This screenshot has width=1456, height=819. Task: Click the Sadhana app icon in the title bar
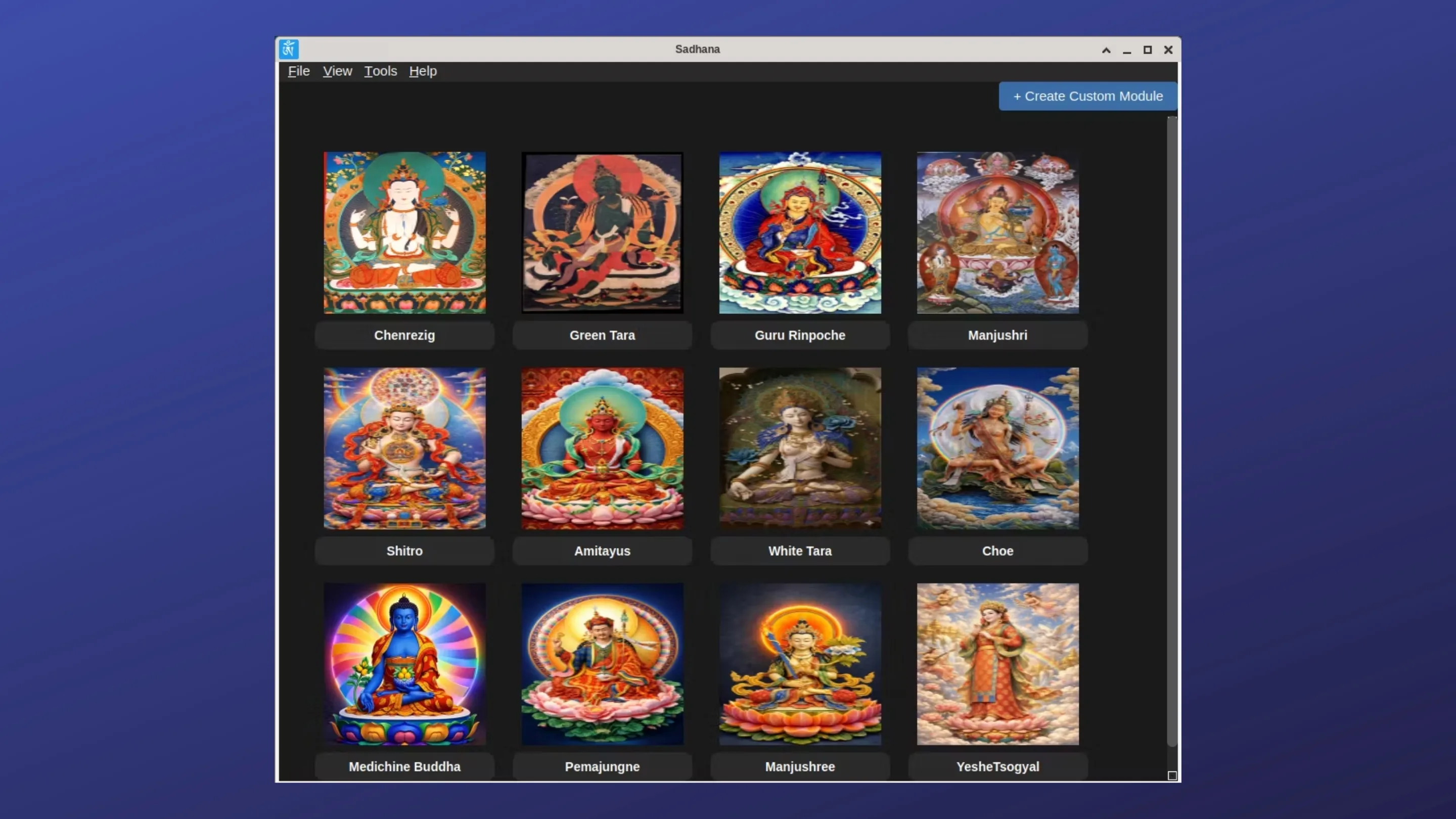[x=288, y=49]
